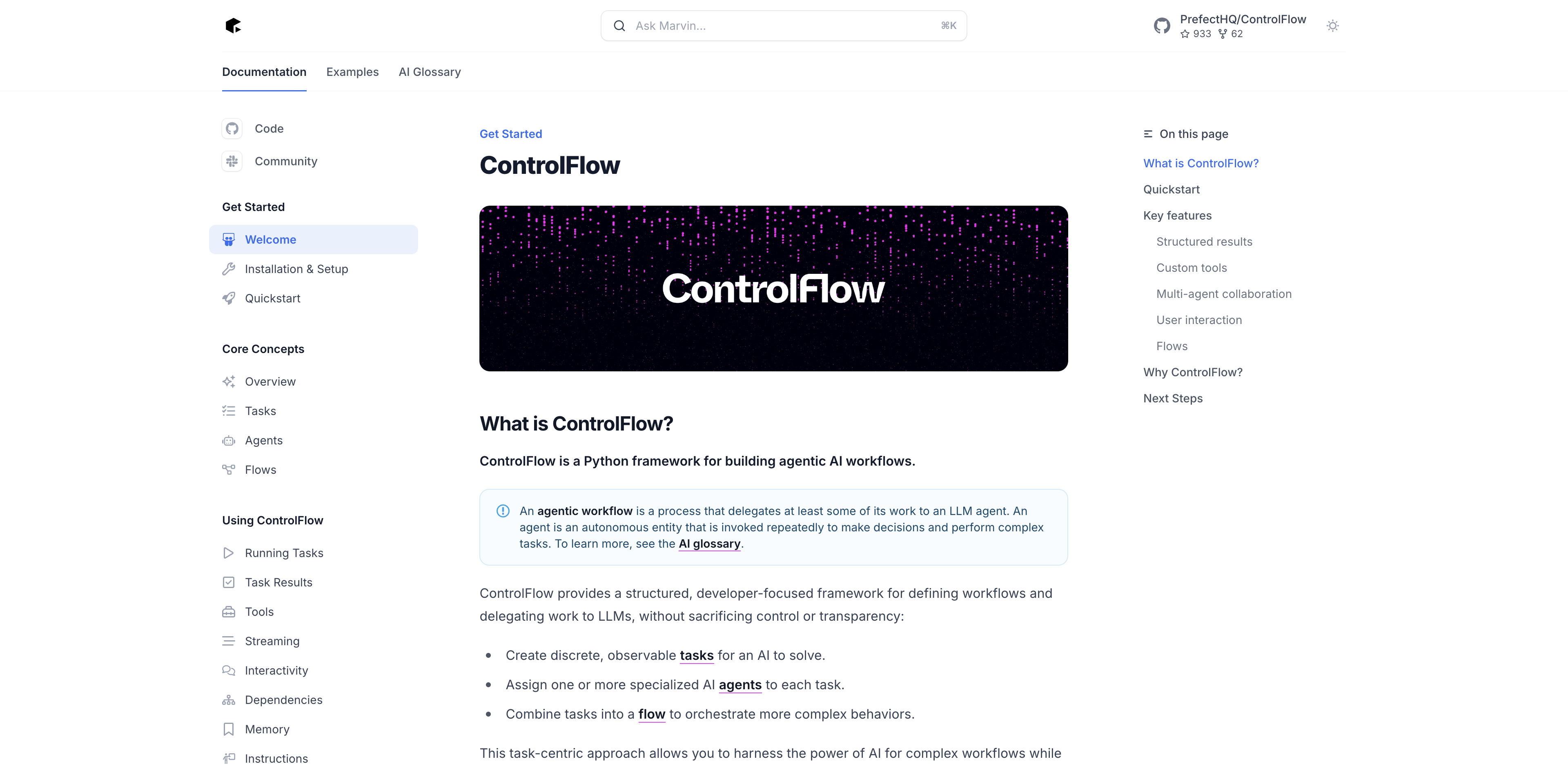Click the Ask Marvin search input field
The image size is (1568, 768).
click(784, 25)
